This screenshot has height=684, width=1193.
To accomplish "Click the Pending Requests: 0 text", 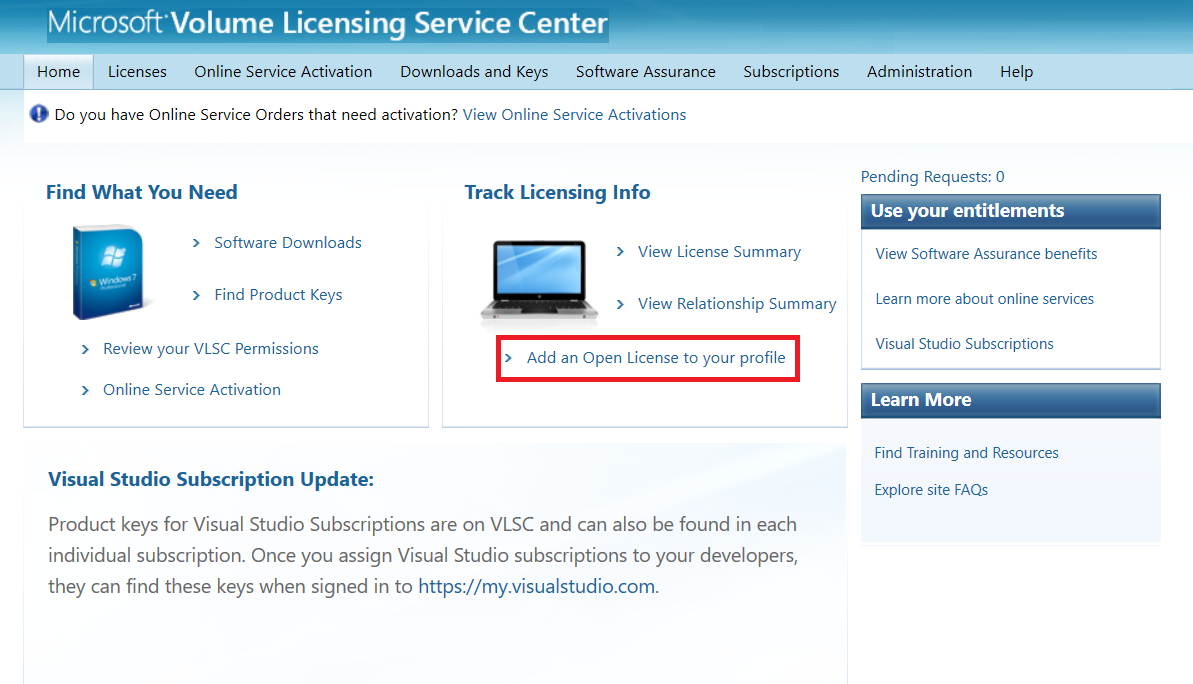I will point(932,176).
